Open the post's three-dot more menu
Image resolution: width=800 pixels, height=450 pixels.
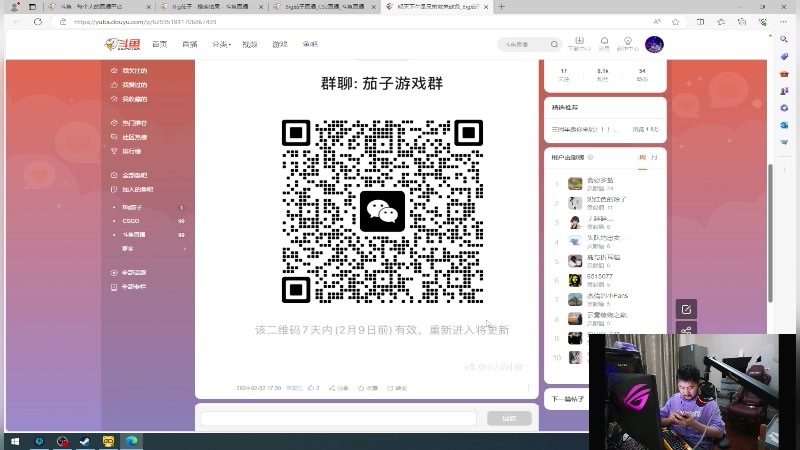pos(529,388)
